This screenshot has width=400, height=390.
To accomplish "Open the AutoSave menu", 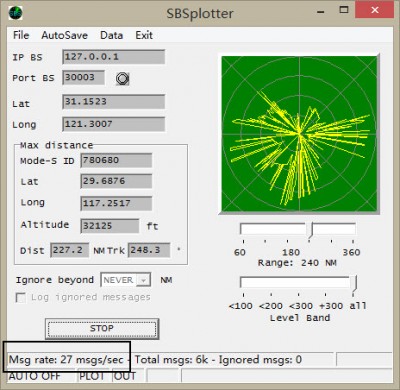I will click(x=65, y=35).
